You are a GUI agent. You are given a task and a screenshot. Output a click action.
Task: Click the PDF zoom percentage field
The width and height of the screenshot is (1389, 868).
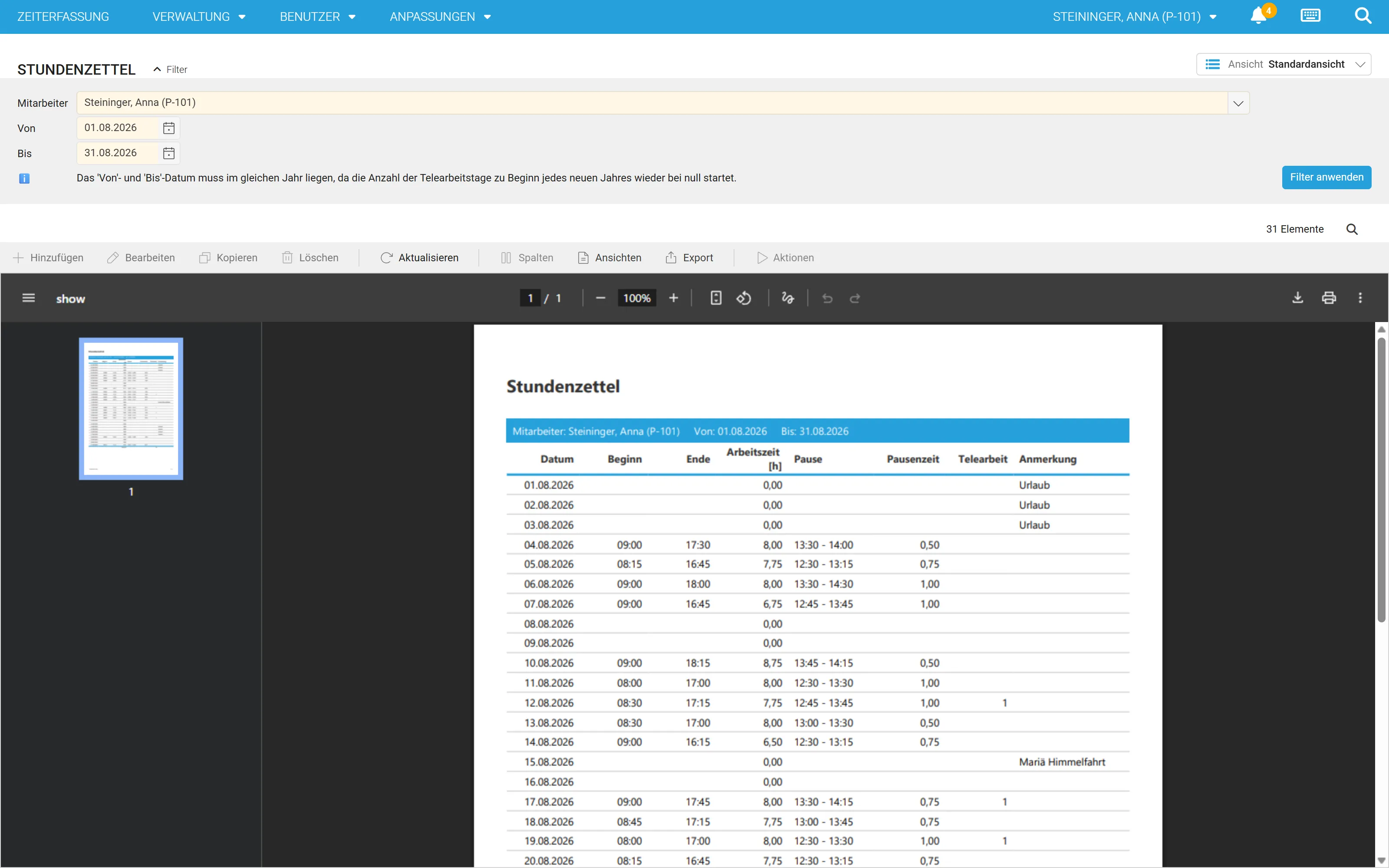tap(636, 298)
